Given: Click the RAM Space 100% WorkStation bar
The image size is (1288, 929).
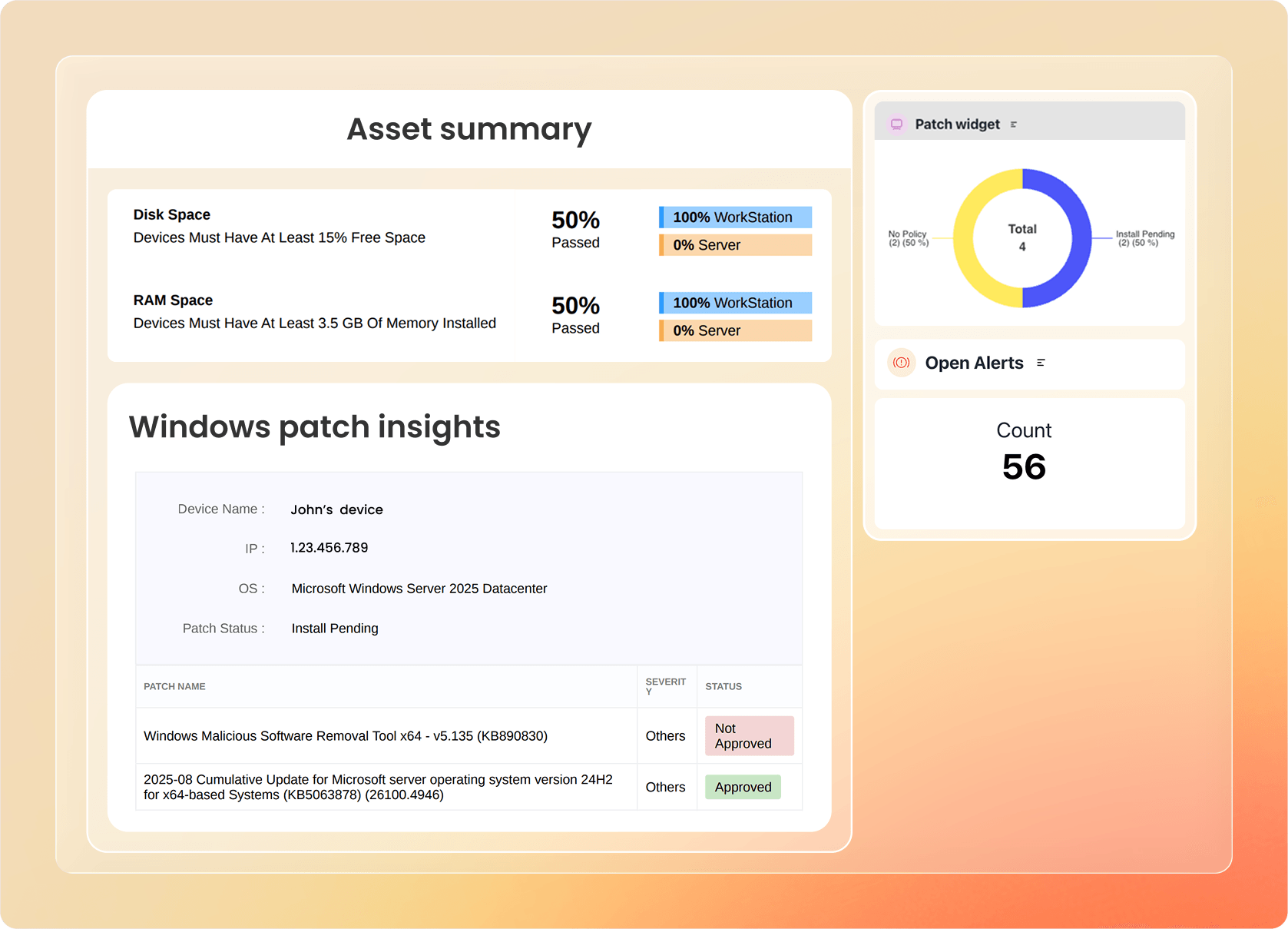Looking at the screenshot, I should 735,303.
